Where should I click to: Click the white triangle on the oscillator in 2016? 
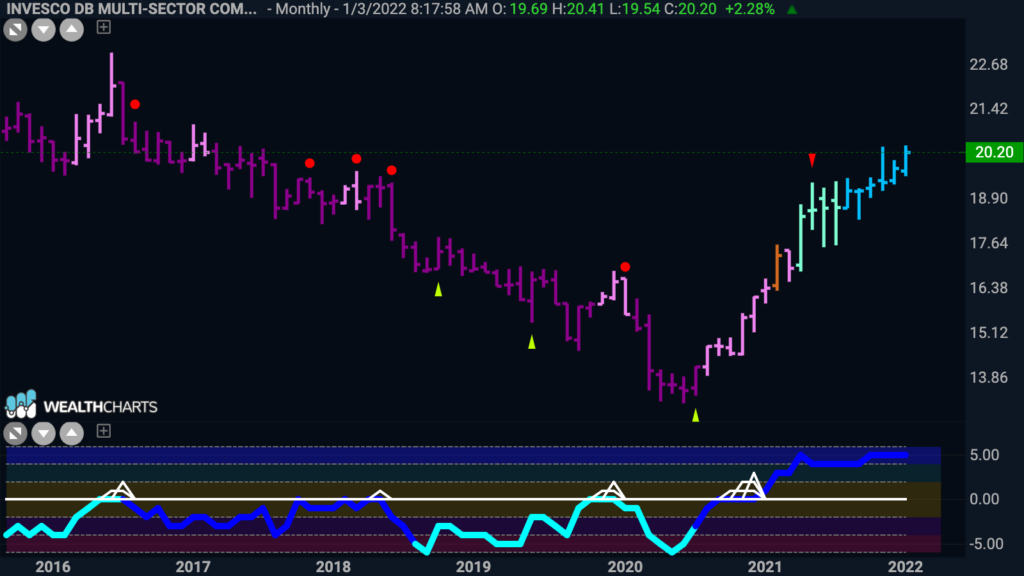coord(121,490)
